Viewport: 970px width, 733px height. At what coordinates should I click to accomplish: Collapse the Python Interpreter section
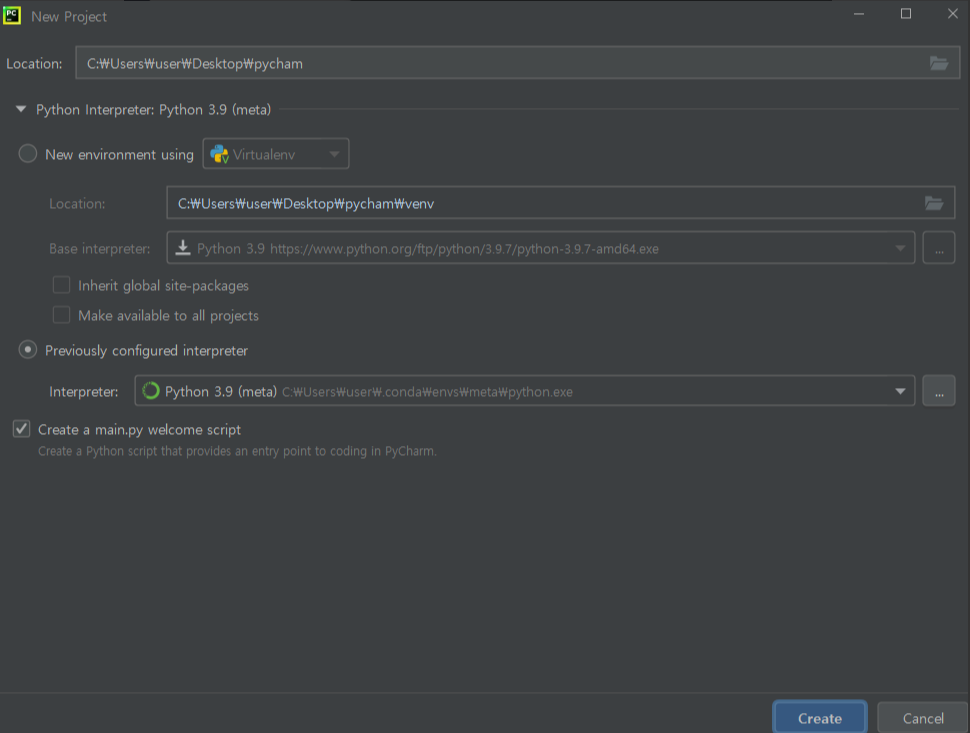pyautogui.click(x=21, y=109)
